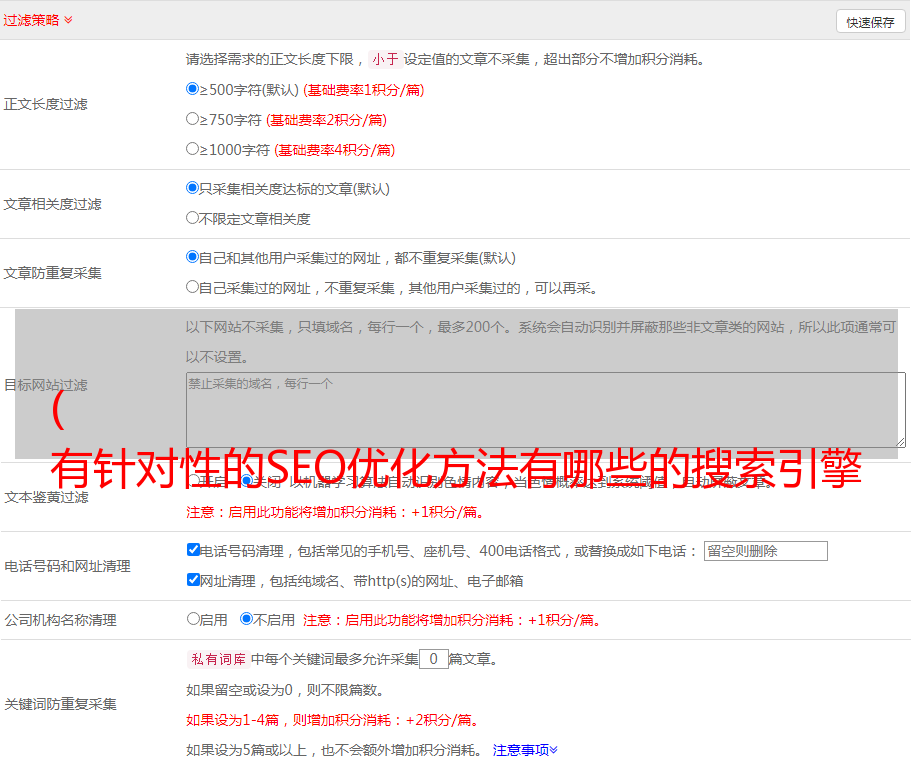
Task: Click the 关键词防重复采集 row label
Action: 60,704
